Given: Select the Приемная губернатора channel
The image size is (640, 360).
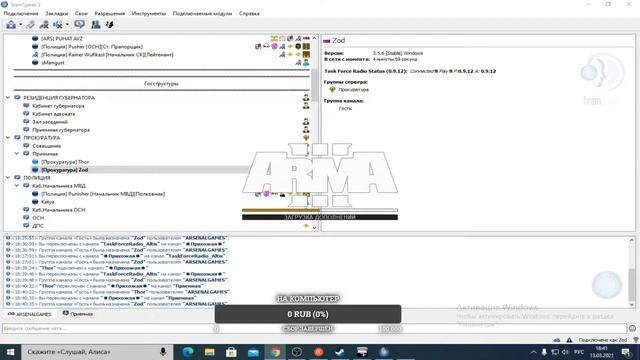Looking at the screenshot, I should pos(61,130).
